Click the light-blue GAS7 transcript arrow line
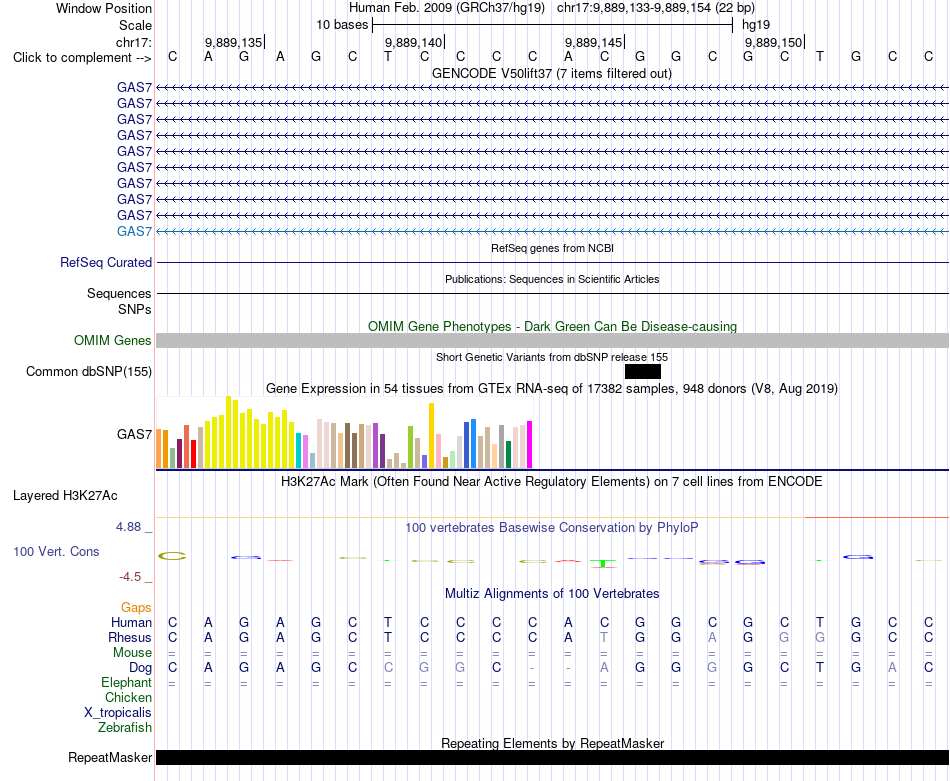Viewport: 950px width, 781px height. pyautogui.click(x=552, y=231)
